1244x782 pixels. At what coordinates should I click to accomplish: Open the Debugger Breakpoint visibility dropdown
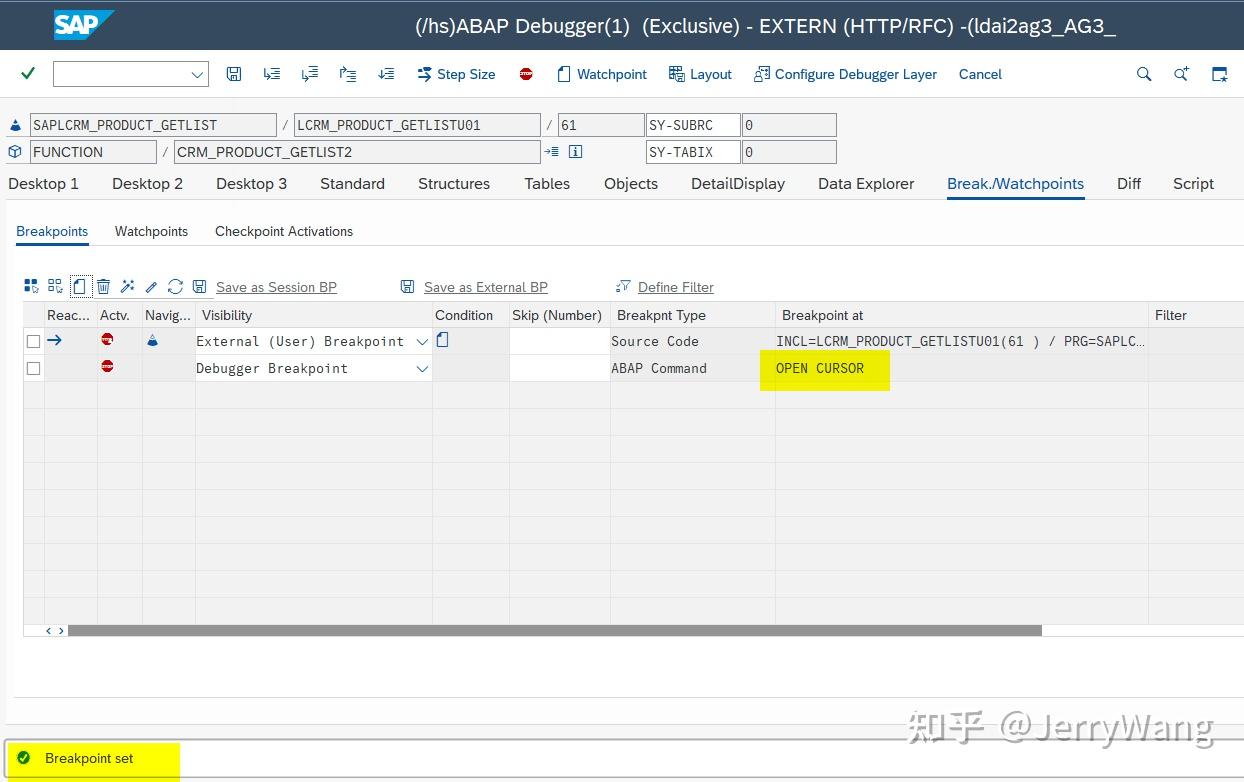[422, 368]
